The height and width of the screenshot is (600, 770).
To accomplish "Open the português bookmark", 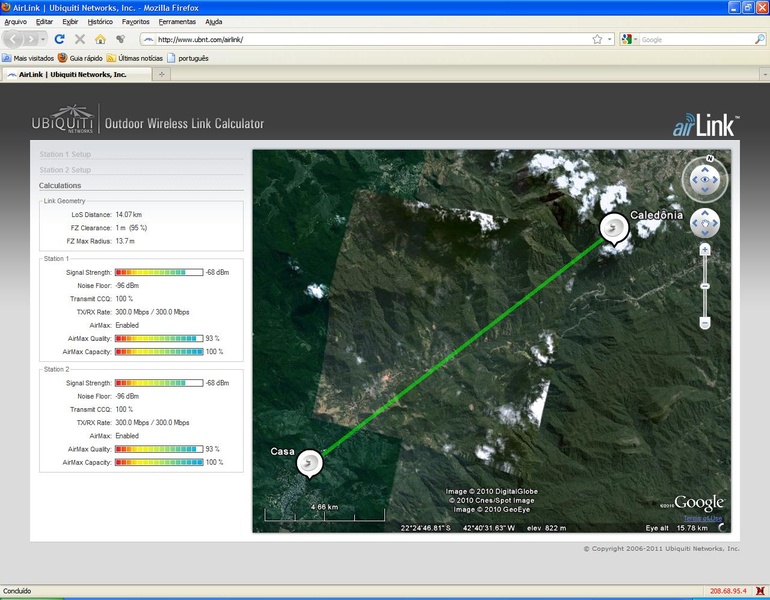I will pos(188,58).
